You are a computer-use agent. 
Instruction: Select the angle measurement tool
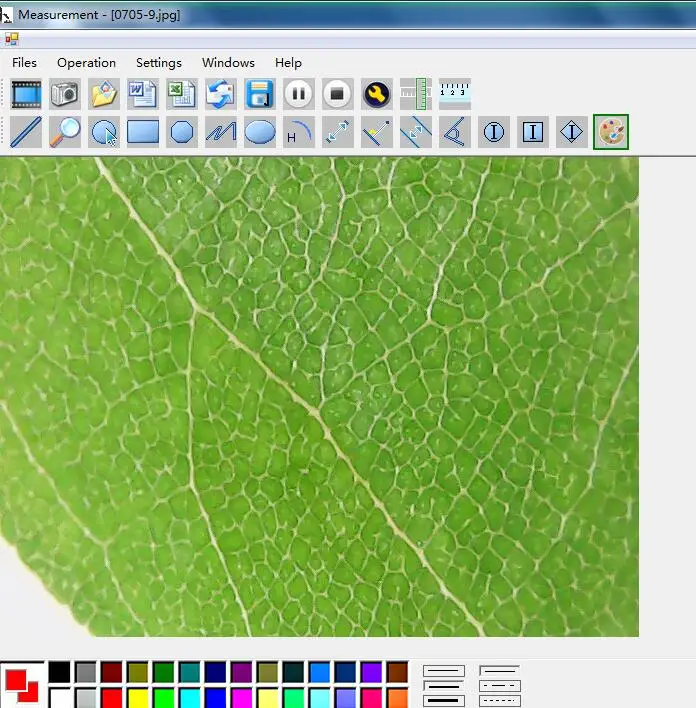click(x=454, y=132)
